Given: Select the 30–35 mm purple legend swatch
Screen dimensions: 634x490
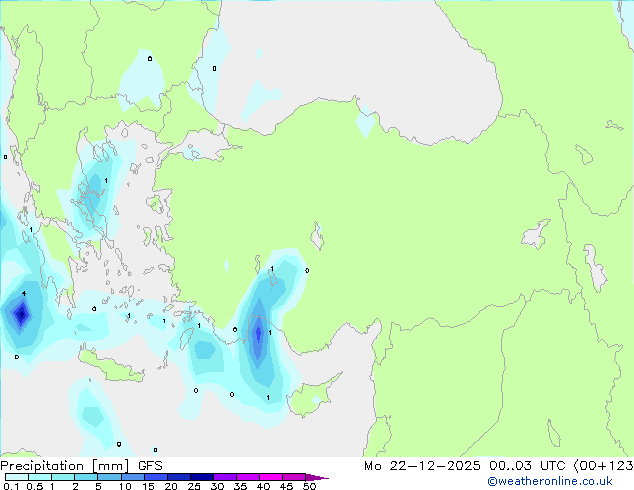Looking at the screenshot, I should (x=224, y=477).
